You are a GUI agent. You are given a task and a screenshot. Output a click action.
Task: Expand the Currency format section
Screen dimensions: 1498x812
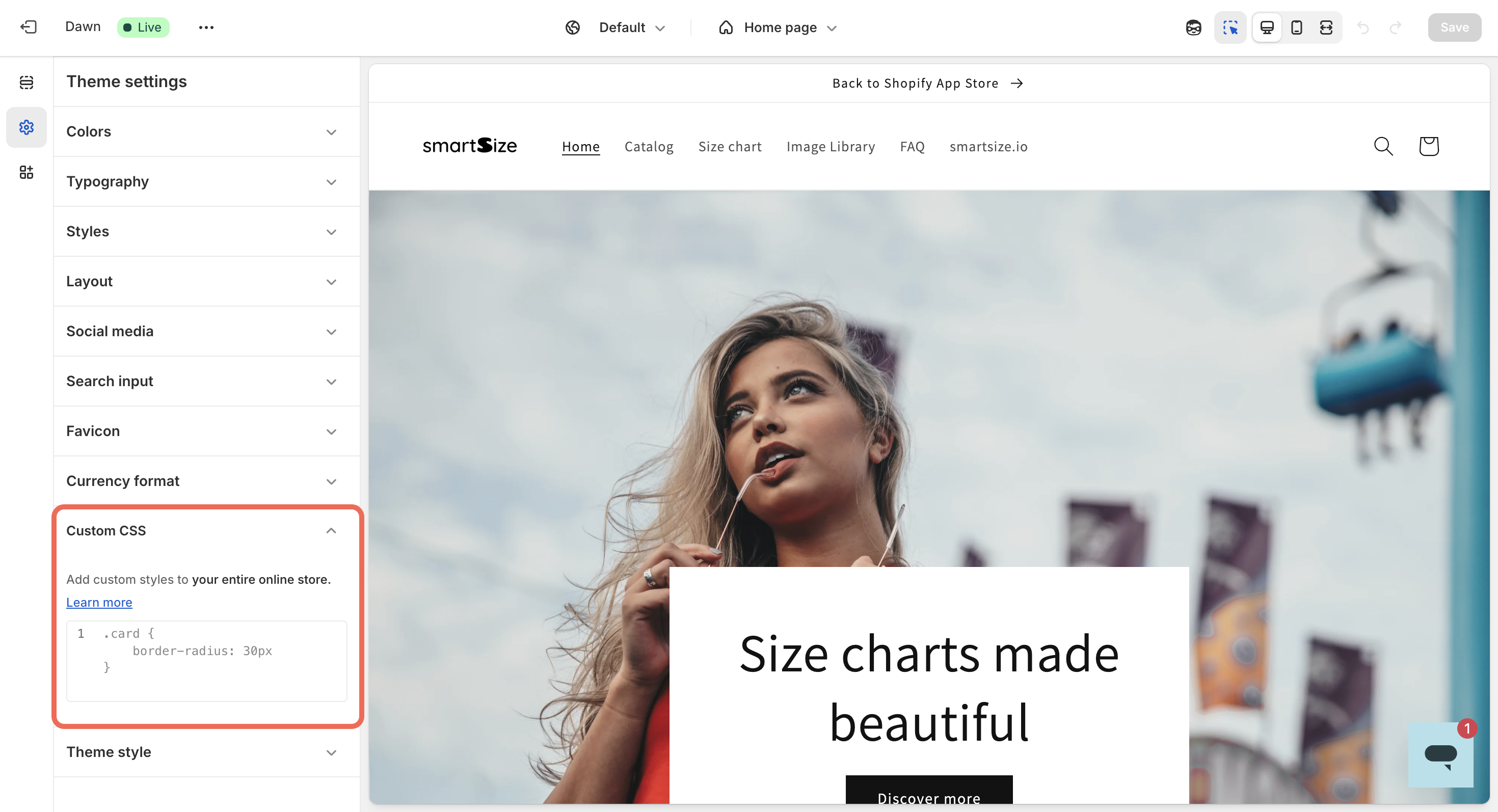206,481
